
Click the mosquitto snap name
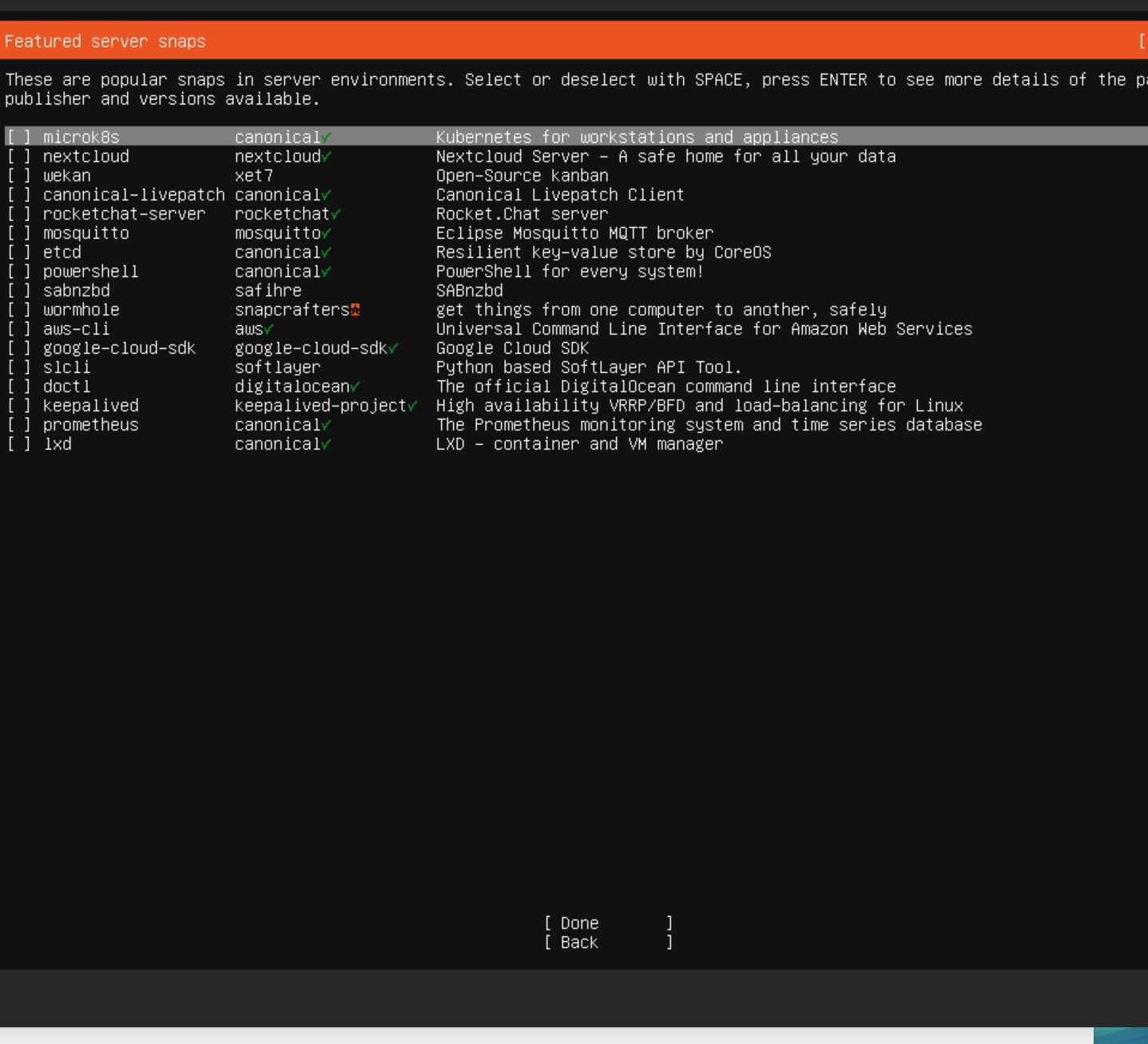coord(86,233)
